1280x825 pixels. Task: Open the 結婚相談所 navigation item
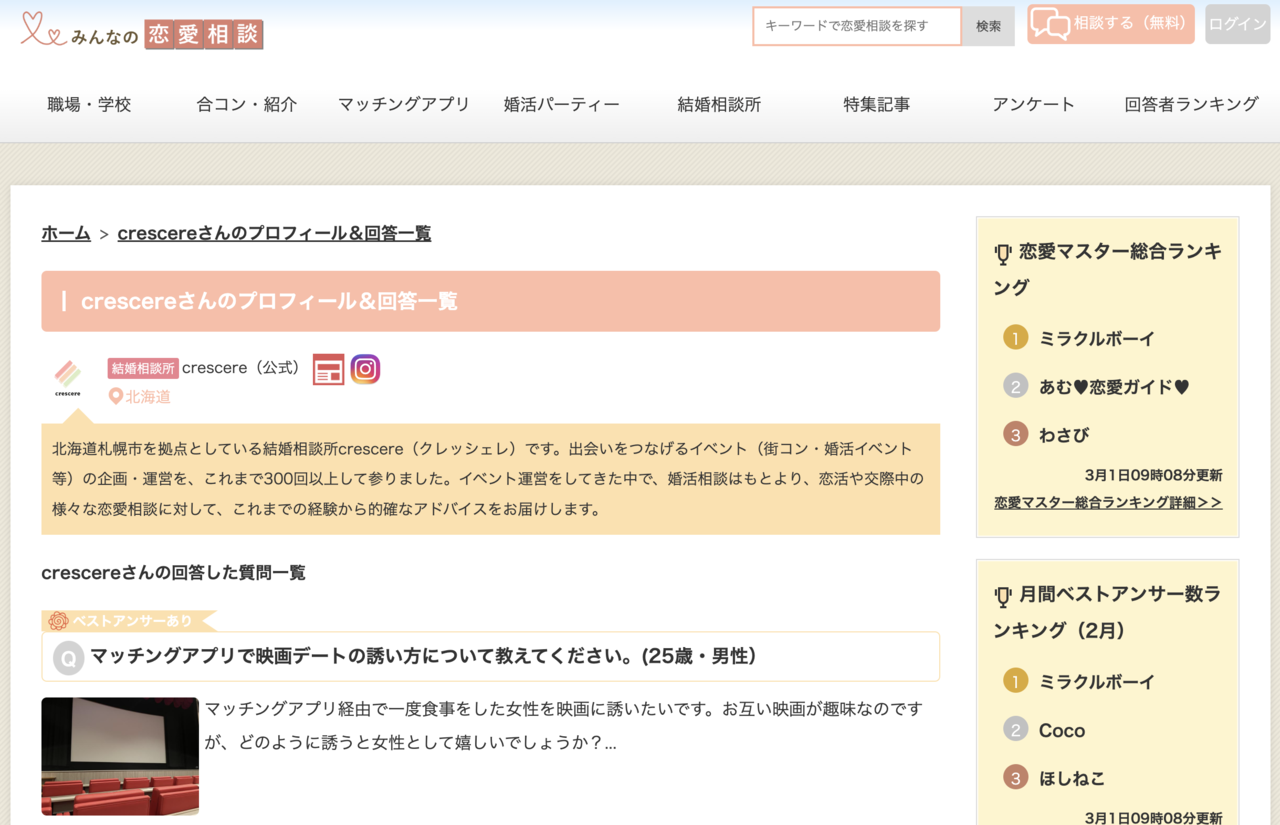(x=719, y=104)
